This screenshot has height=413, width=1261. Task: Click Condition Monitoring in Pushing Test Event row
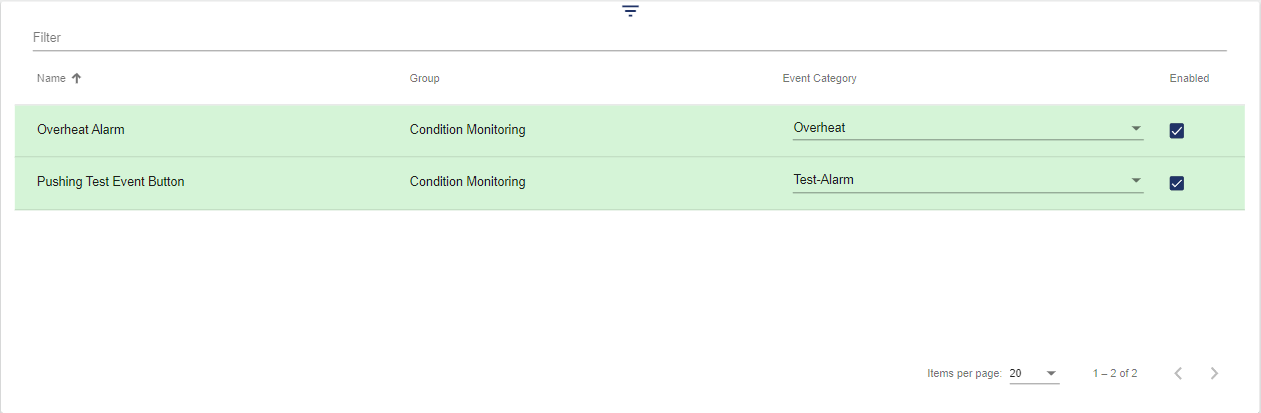point(467,182)
